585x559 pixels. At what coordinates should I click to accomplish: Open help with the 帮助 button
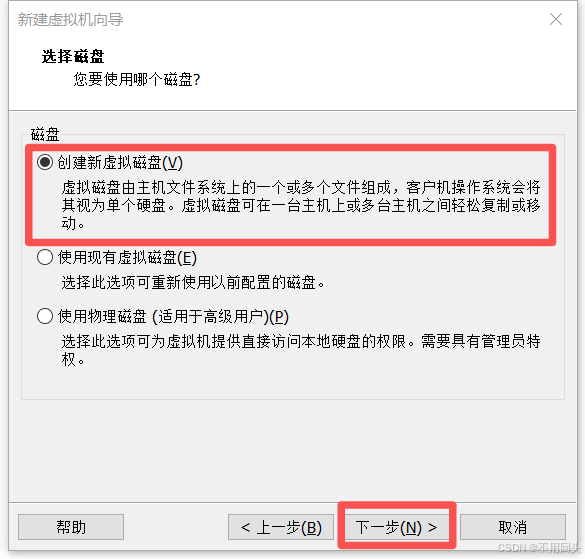coord(71,527)
